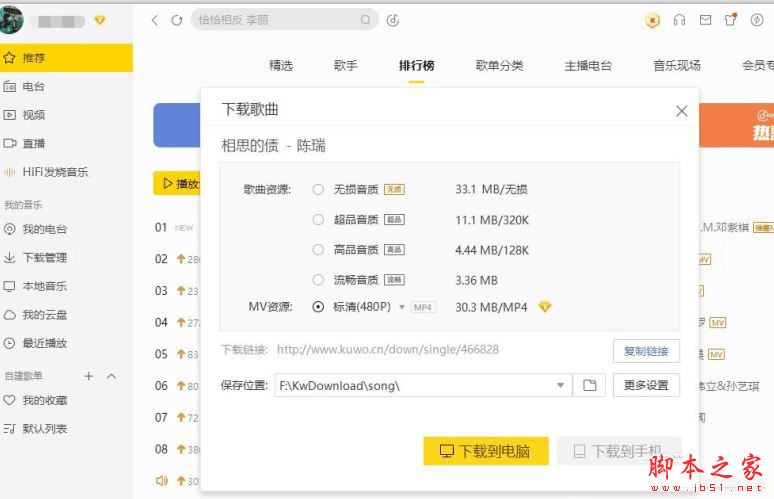The image size is (774, 499).
Task: Switch to the 音乐现场 tab
Action: tap(677, 66)
